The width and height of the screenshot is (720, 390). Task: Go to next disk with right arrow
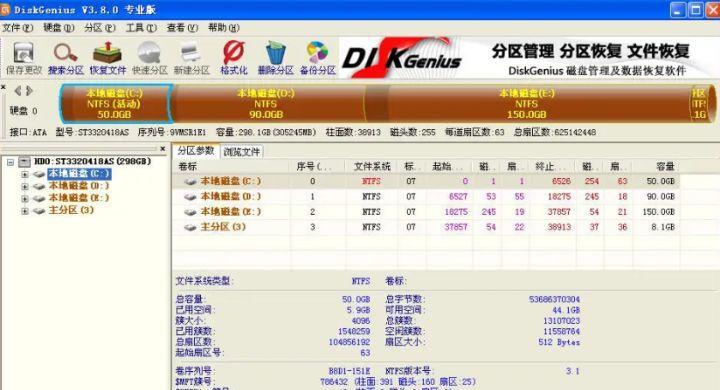[x=29, y=91]
